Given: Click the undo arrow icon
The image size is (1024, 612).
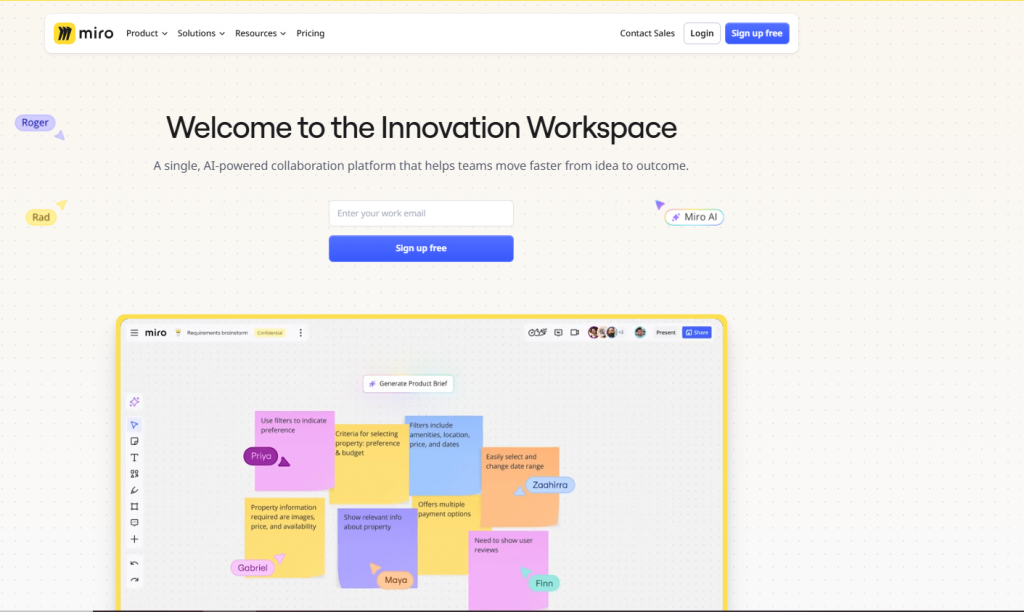Looking at the screenshot, I should [134, 563].
